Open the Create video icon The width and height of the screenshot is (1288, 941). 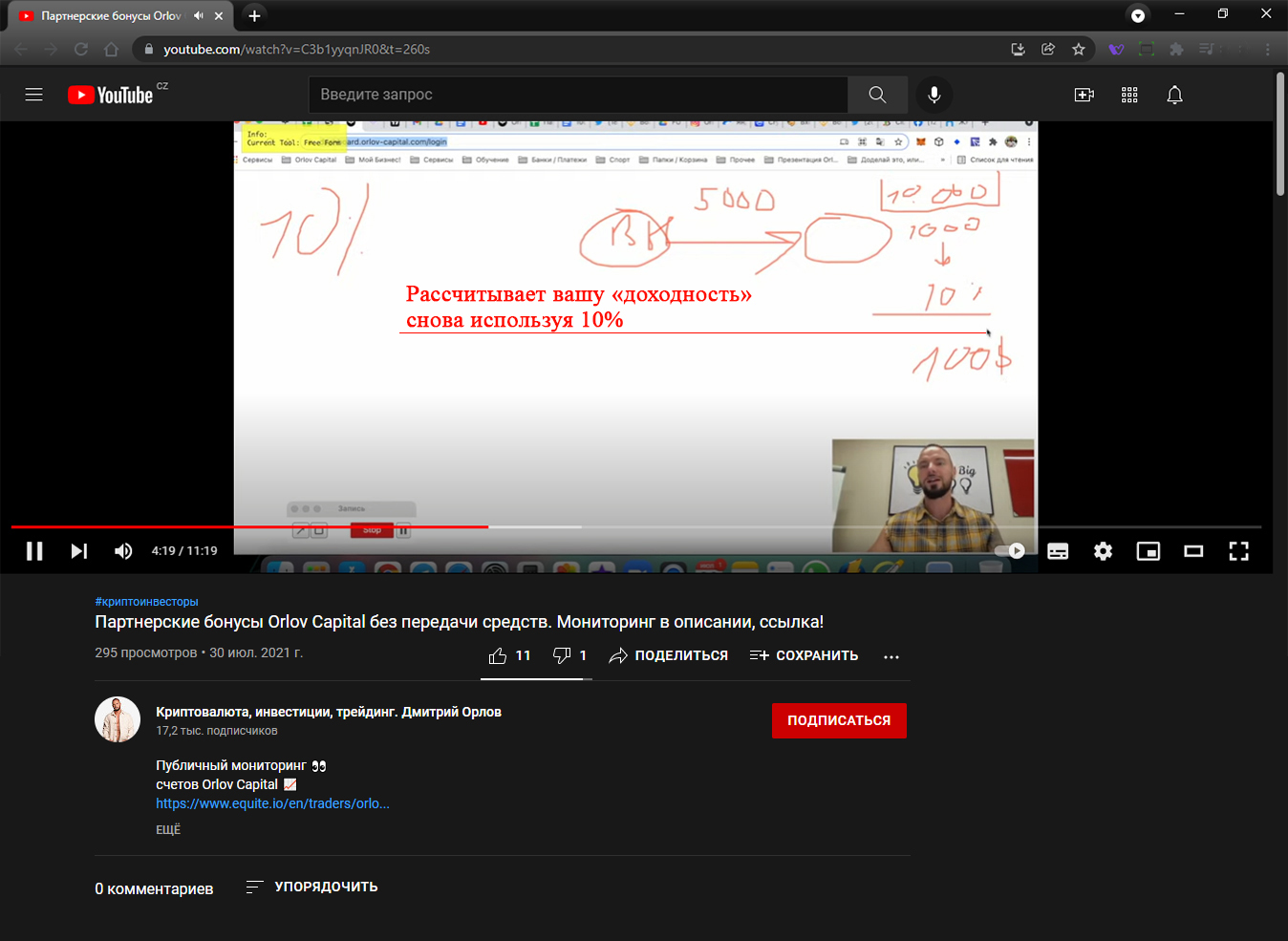point(1084,95)
